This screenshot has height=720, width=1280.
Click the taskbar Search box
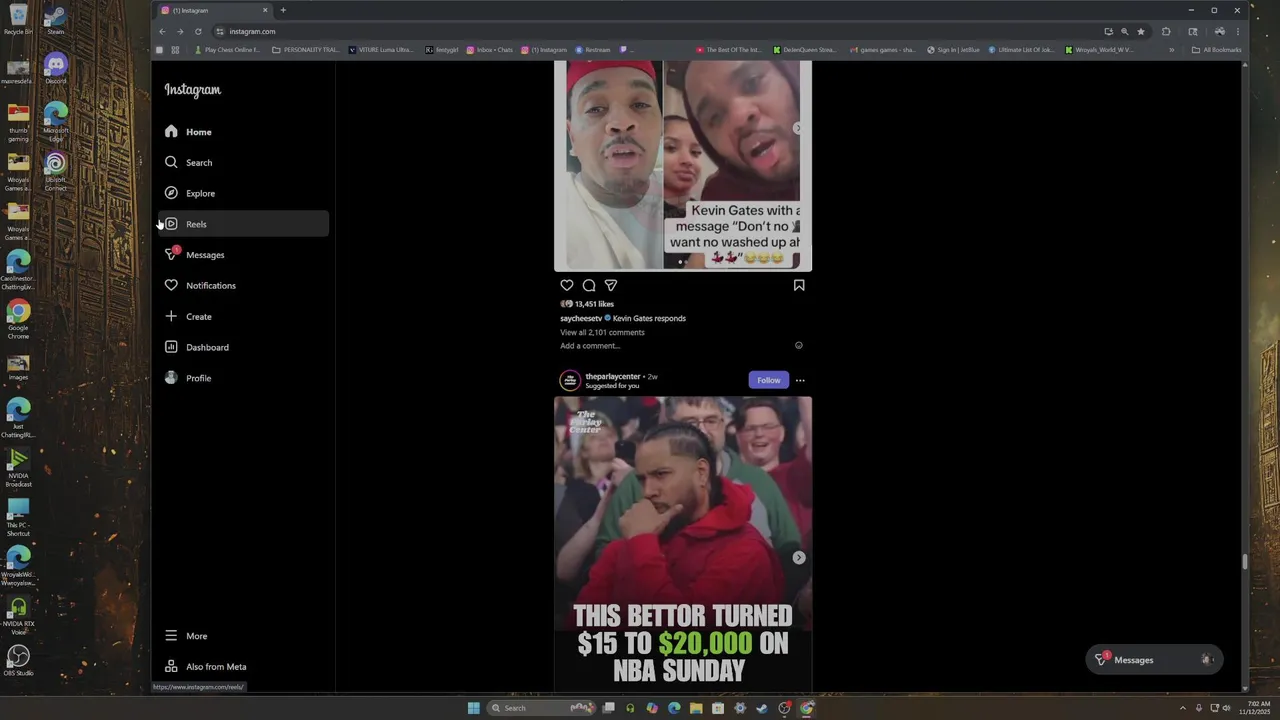tap(542, 708)
